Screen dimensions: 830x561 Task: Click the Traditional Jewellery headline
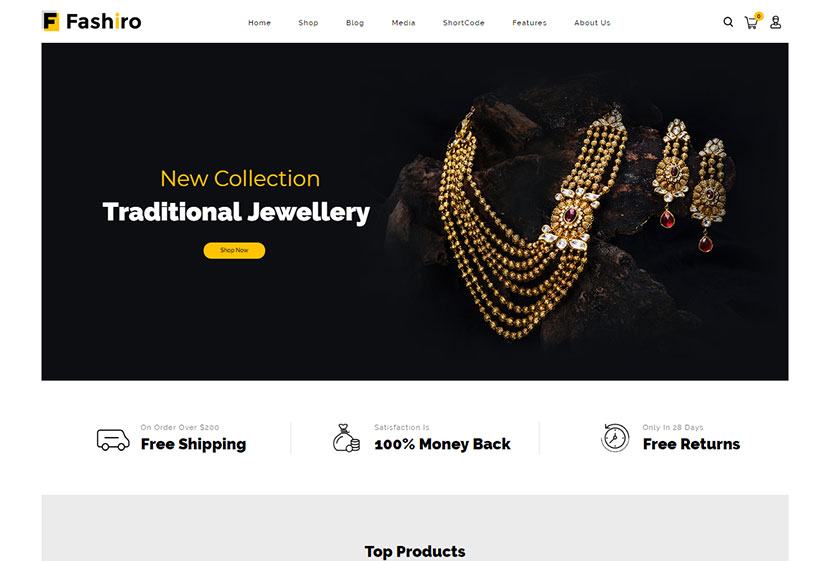coord(236,212)
